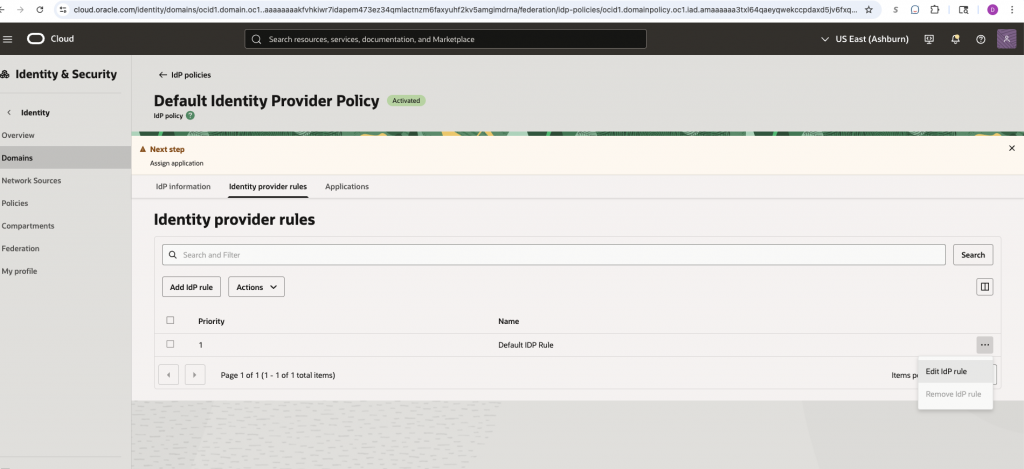Click the Activated status badge
Image resolution: width=1024 pixels, height=469 pixels.
pyautogui.click(x=406, y=101)
